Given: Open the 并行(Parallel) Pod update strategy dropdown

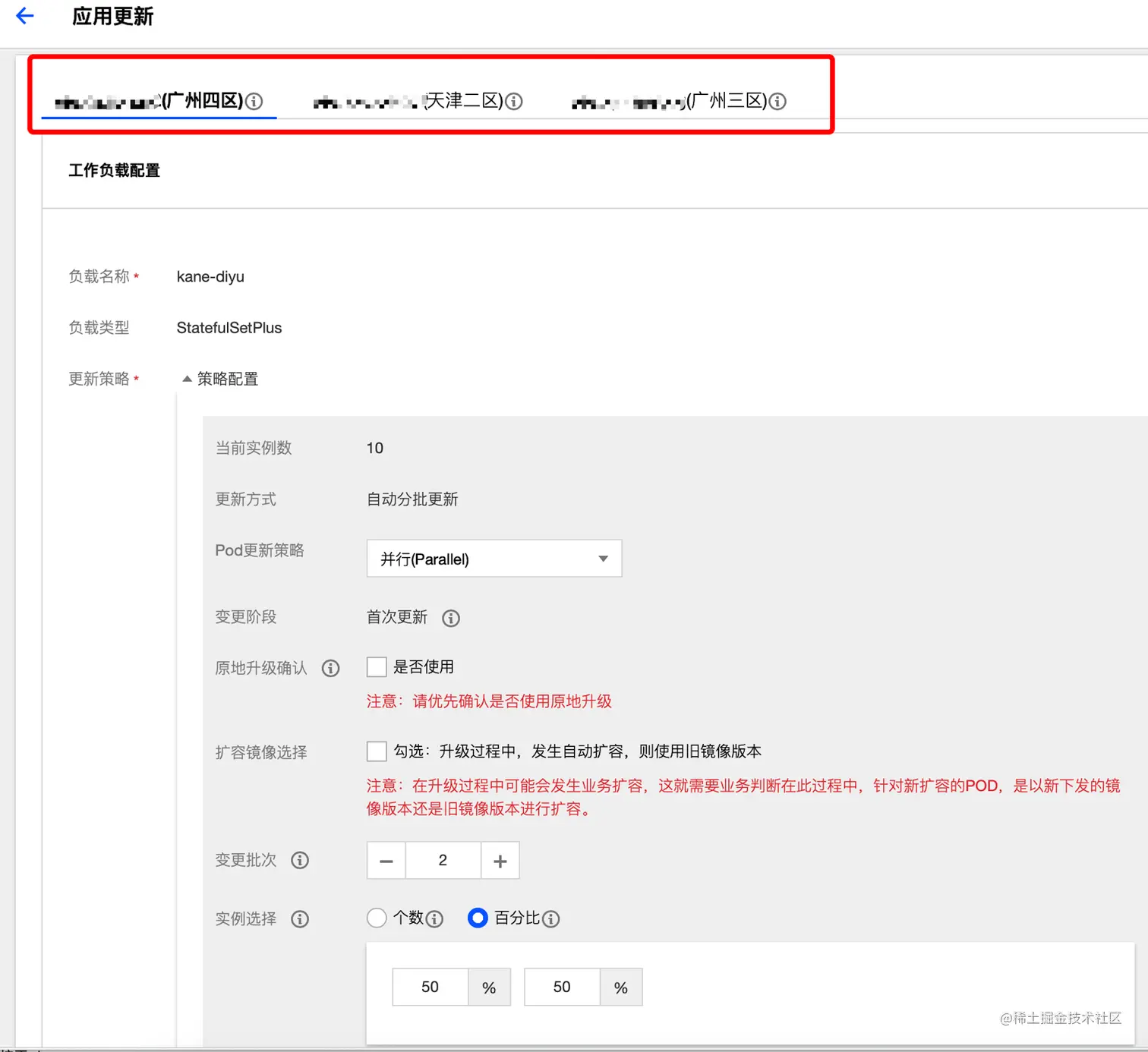Looking at the screenshot, I should (x=494, y=558).
